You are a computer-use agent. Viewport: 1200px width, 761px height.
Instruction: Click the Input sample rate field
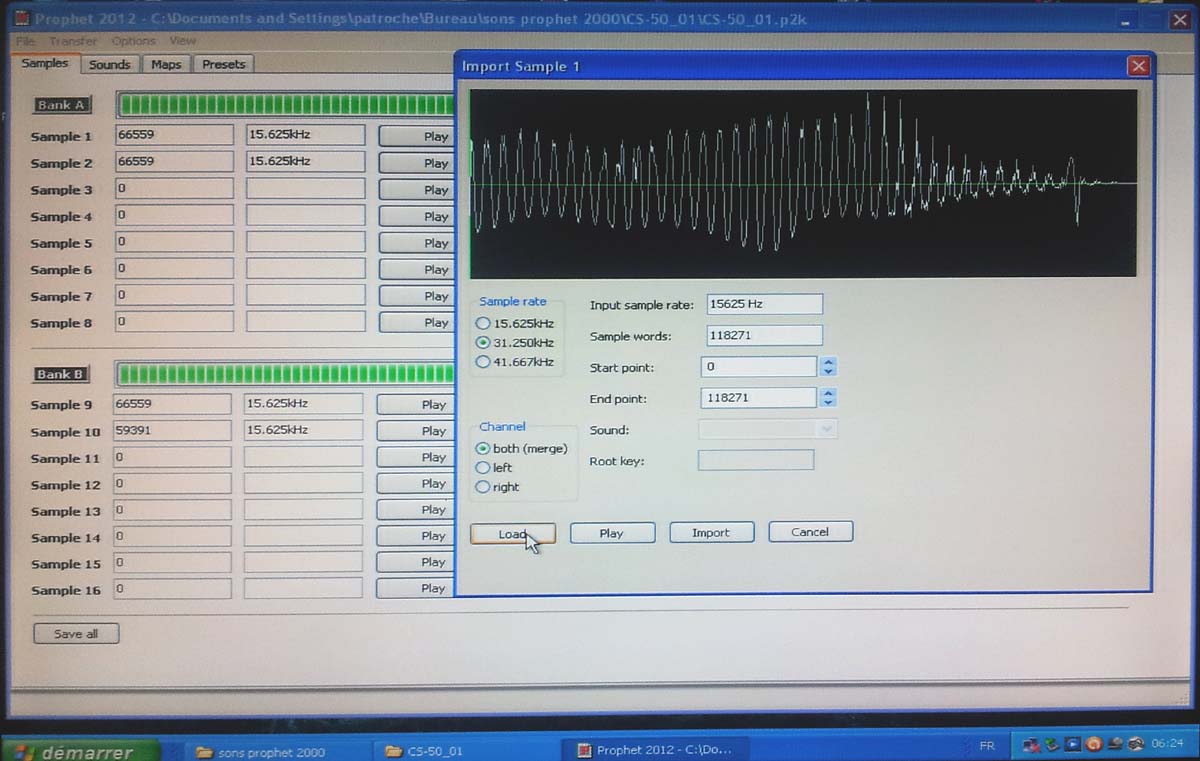coord(765,304)
